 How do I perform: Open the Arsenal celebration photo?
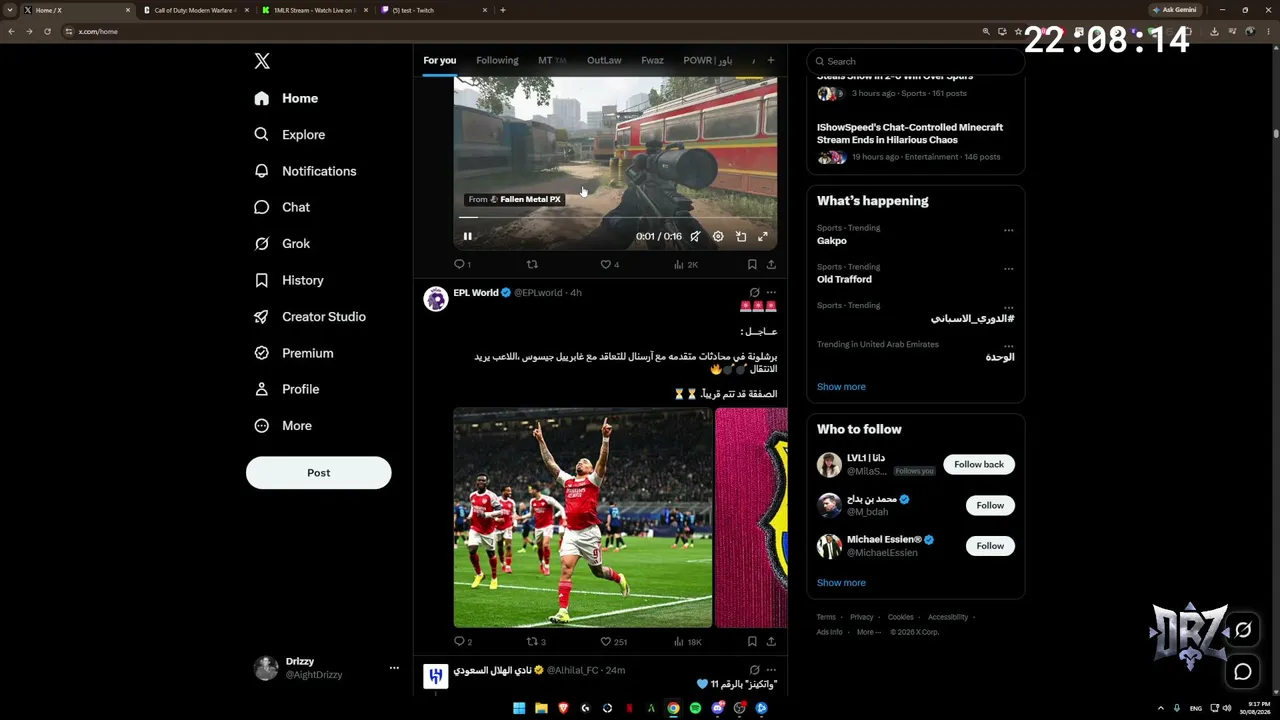click(x=583, y=518)
